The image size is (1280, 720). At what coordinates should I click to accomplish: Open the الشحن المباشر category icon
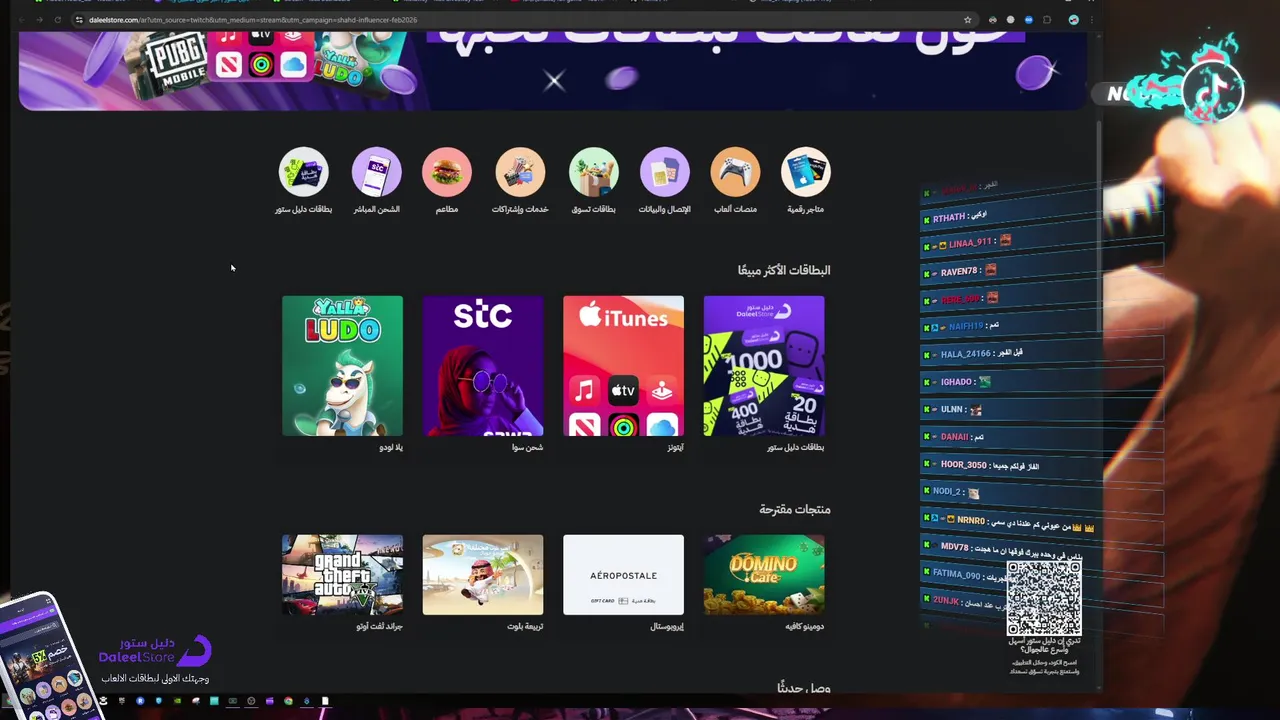pos(376,172)
